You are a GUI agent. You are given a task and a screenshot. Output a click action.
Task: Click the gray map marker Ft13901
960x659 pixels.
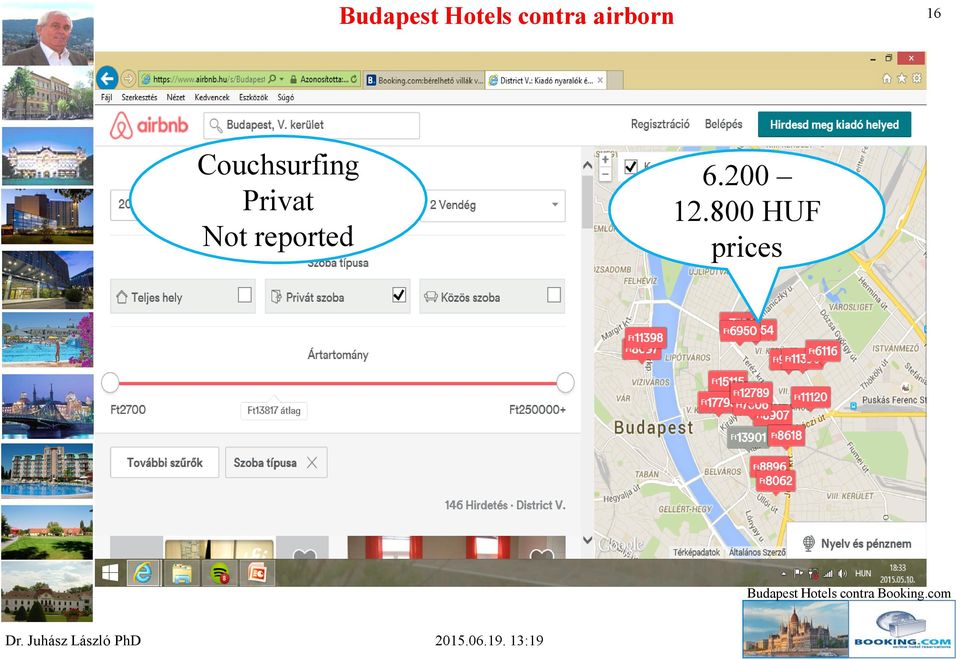pos(748,437)
